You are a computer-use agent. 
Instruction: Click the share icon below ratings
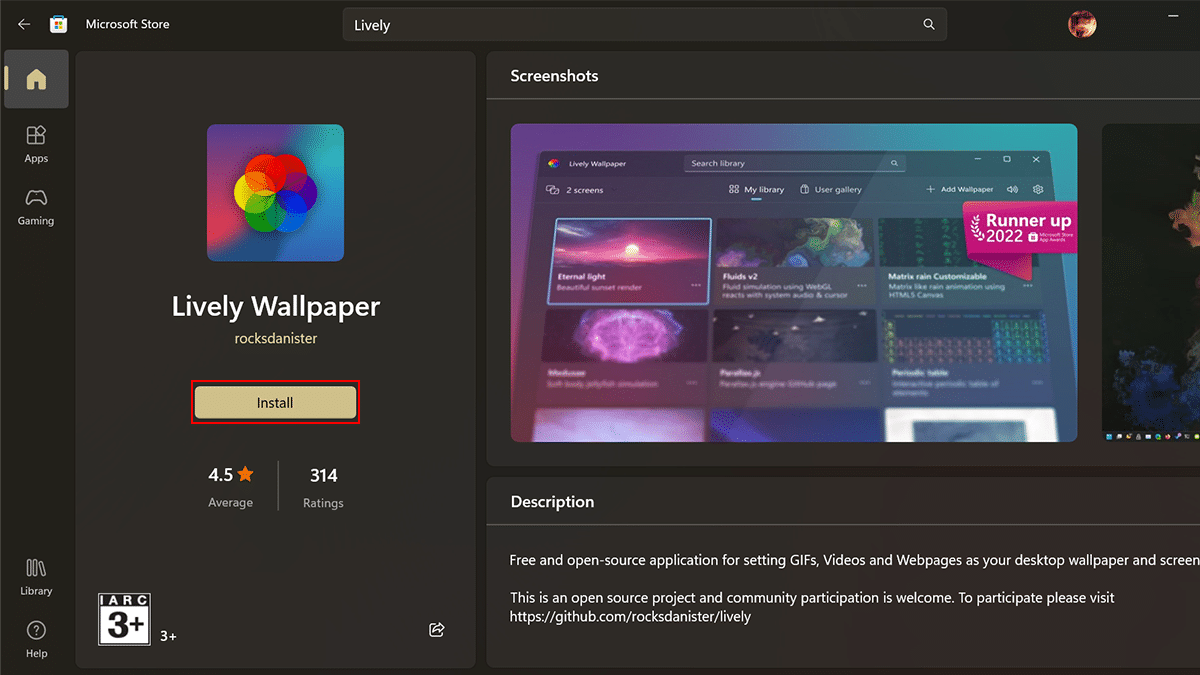436,629
